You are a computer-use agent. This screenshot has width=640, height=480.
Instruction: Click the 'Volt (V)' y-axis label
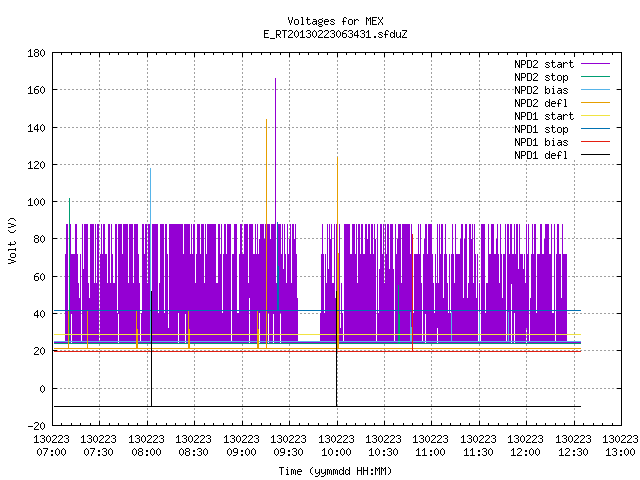[12, 240]
